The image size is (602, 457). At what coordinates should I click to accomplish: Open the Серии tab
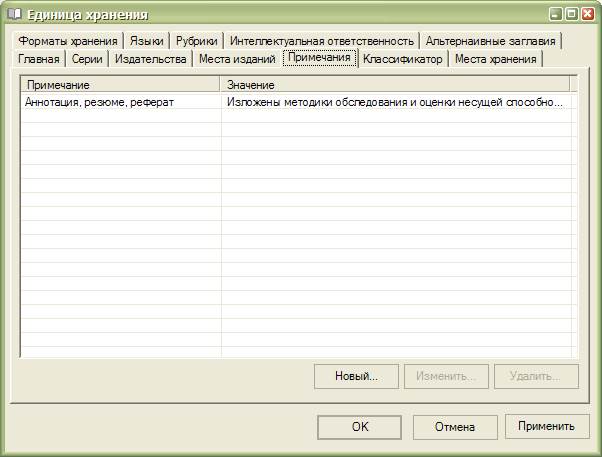pos(87,60)
